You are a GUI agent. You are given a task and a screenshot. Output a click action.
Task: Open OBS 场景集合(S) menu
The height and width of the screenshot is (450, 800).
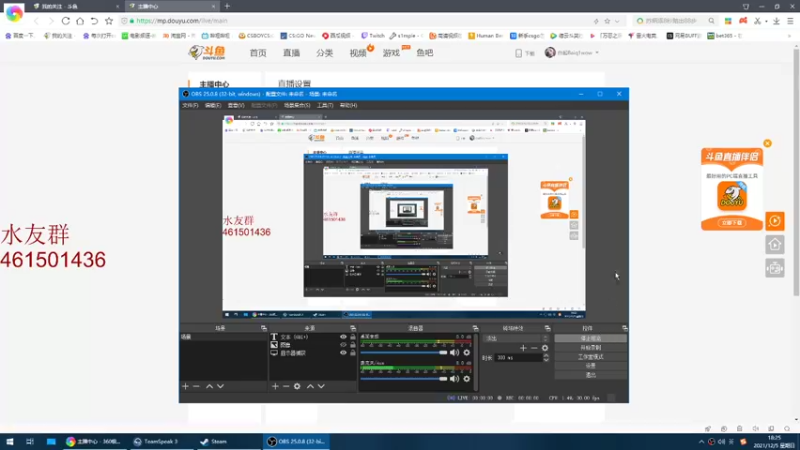point(297,105)
